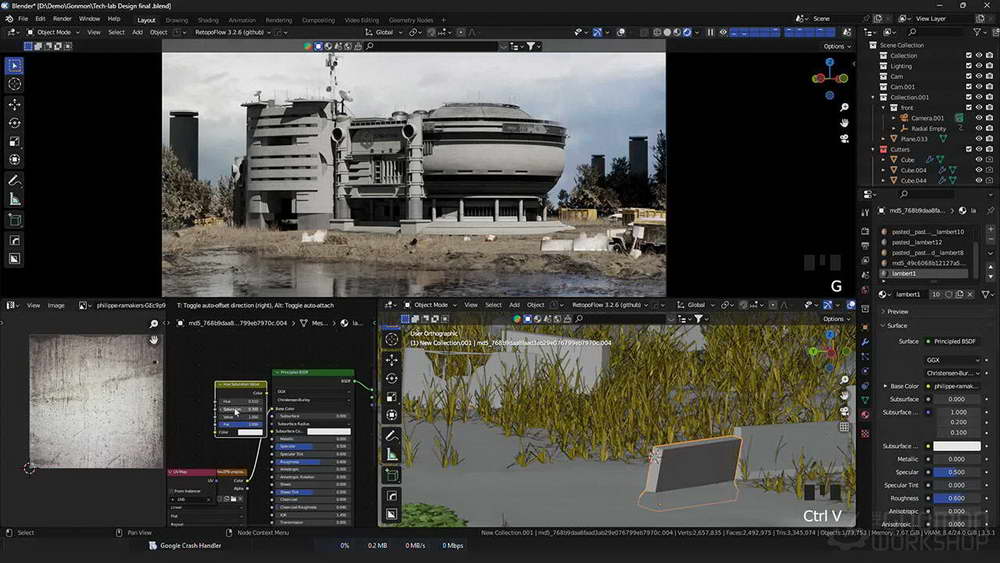Viewport: 1000px width, 563px height.
Task: Select the Annotate tool in lower viewport
Action: (392, 435)
